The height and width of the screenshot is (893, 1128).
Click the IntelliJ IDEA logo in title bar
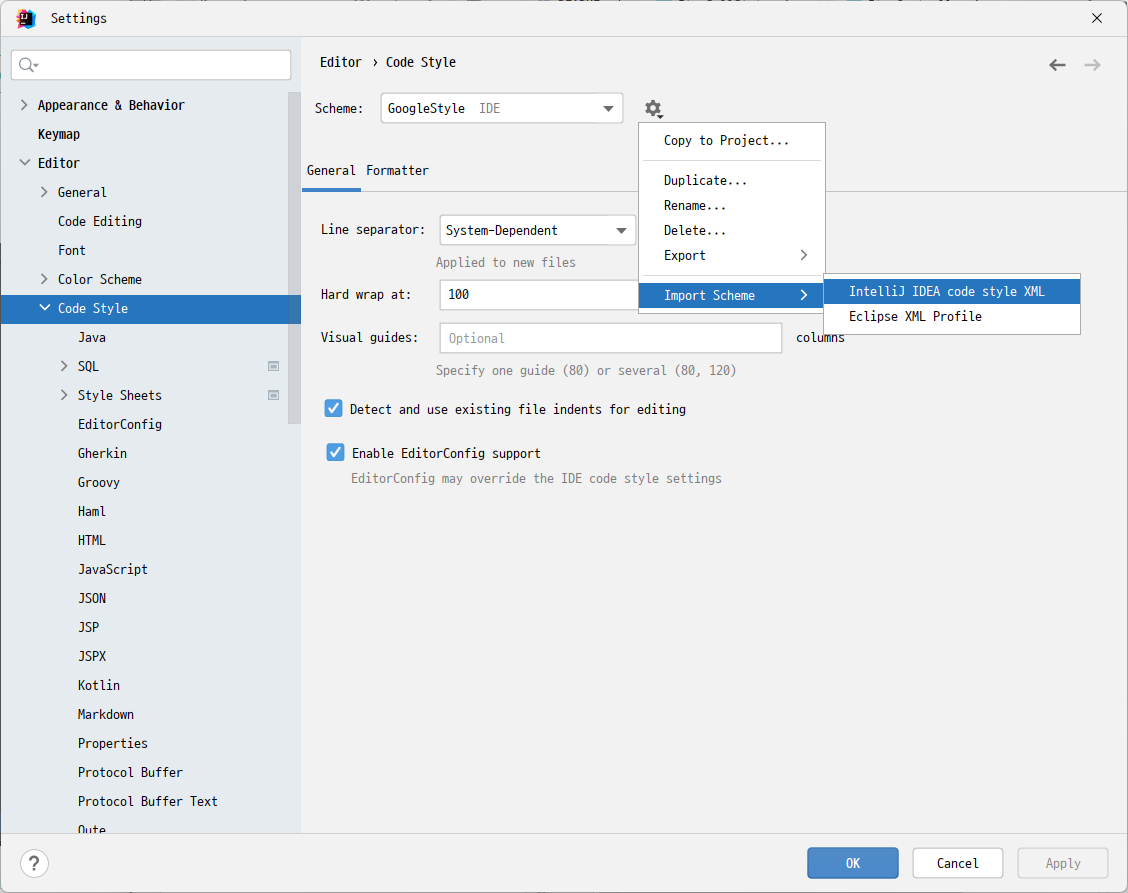(26, 18)
